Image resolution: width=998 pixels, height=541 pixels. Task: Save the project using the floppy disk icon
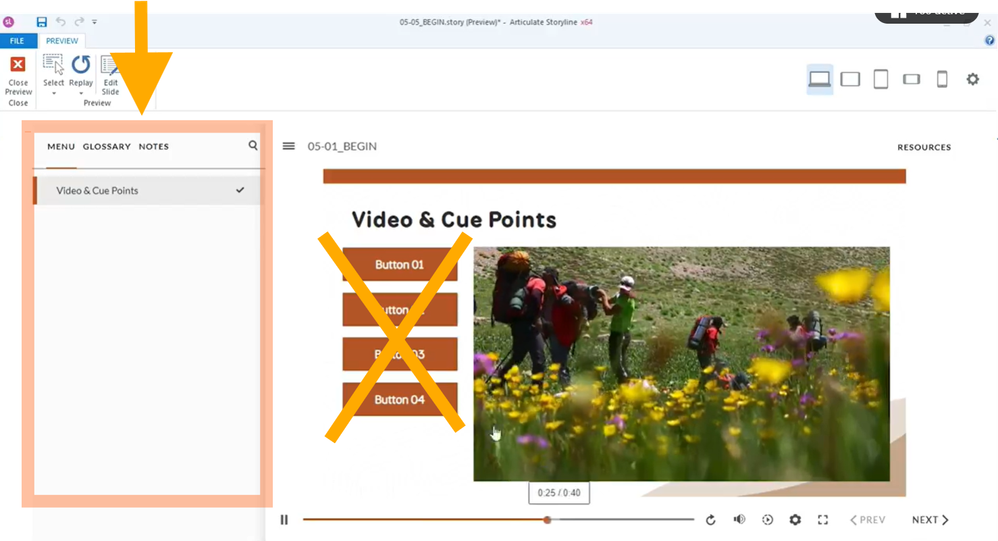pos(41,21)
